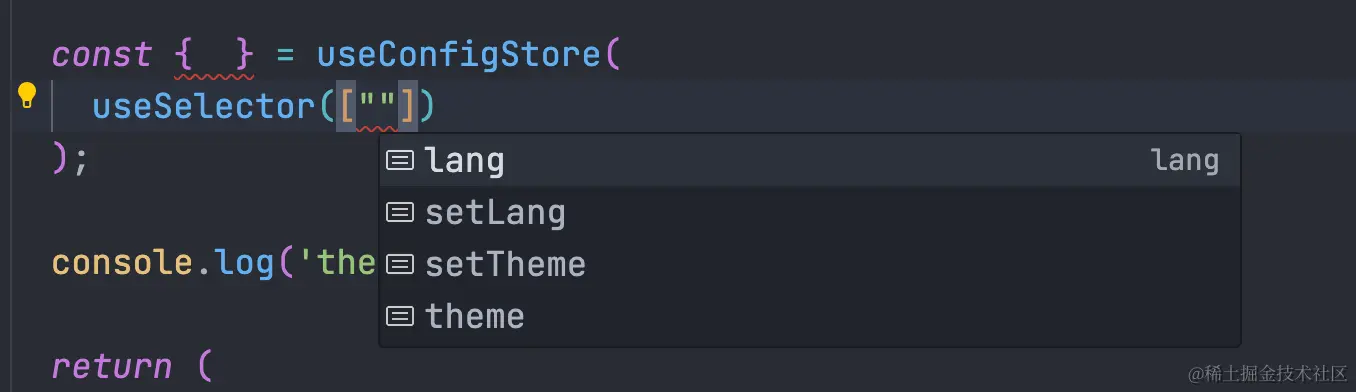Select theme from the completion popup
Viewport: 1356px width, 392px height.
pyautogui.click(x=809, y=317)
